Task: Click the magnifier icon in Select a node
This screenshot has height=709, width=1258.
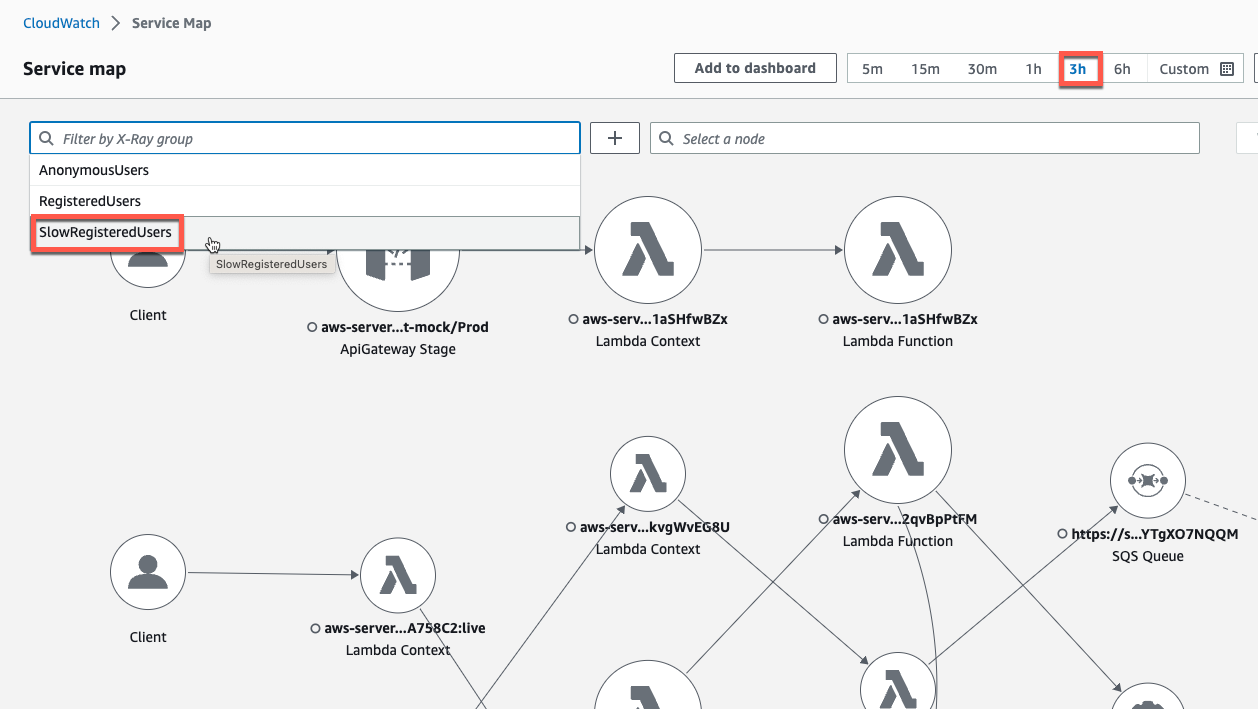Action: pyautogui.click(x=667, y=139)
